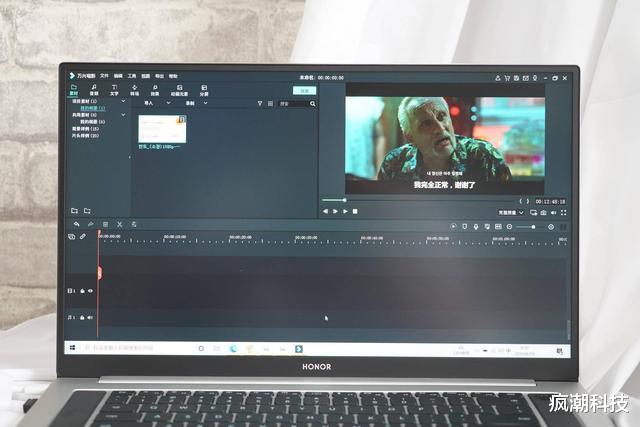Open the Export (导出) menu

(x=160, y=76)
